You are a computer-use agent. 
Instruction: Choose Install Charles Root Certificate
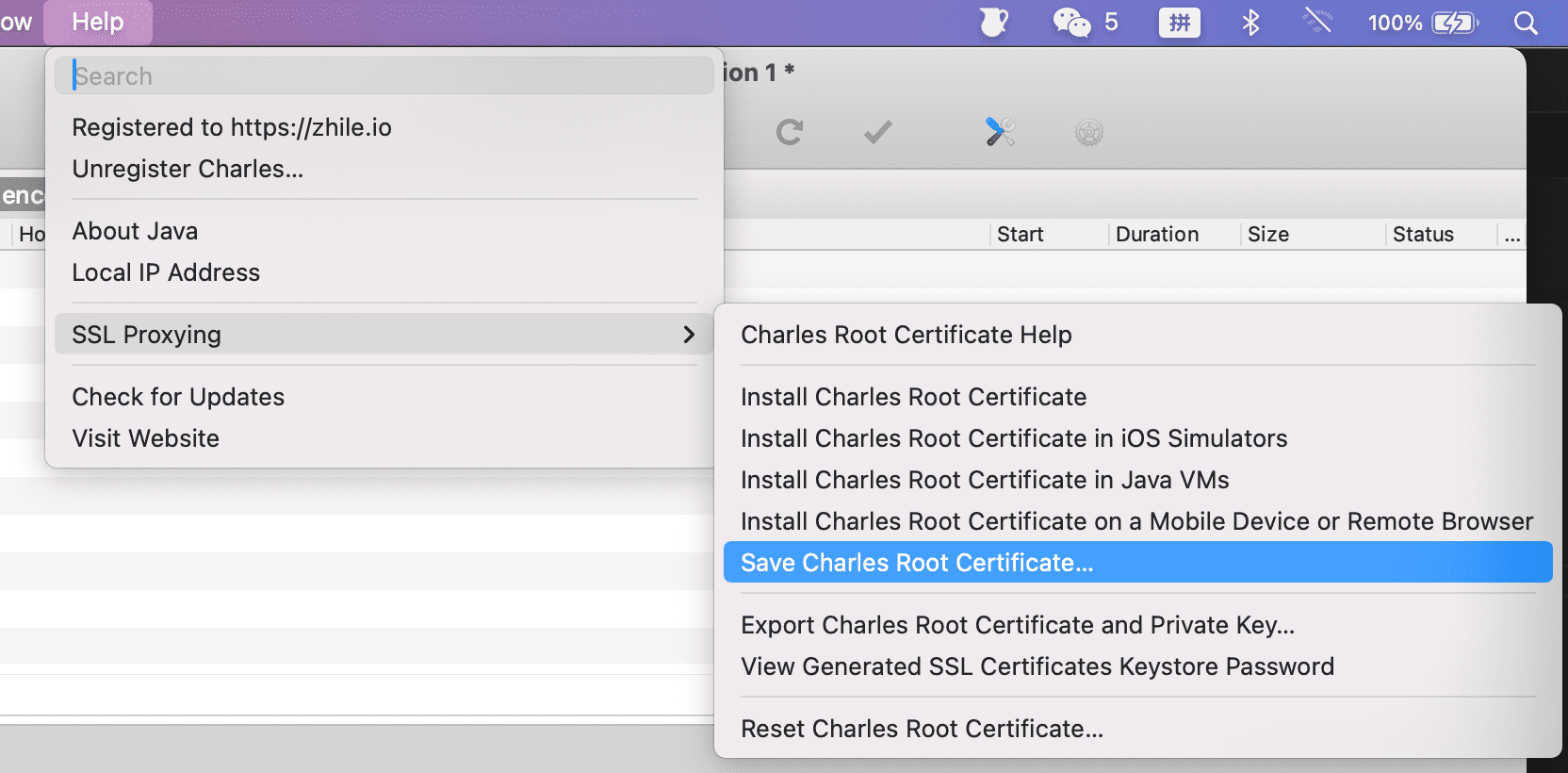coord(913,397)
